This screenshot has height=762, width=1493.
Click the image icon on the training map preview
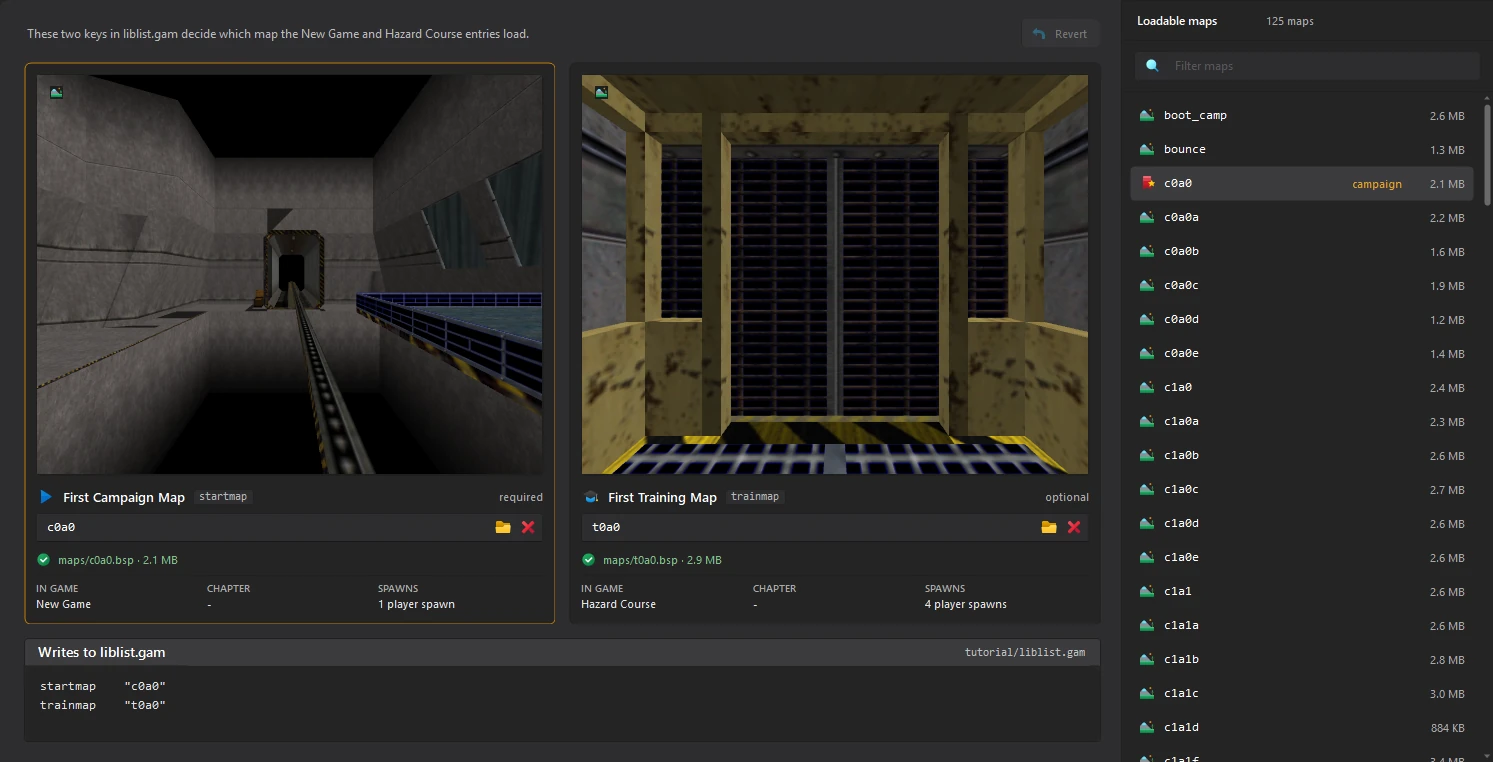[x=601, y=92]
